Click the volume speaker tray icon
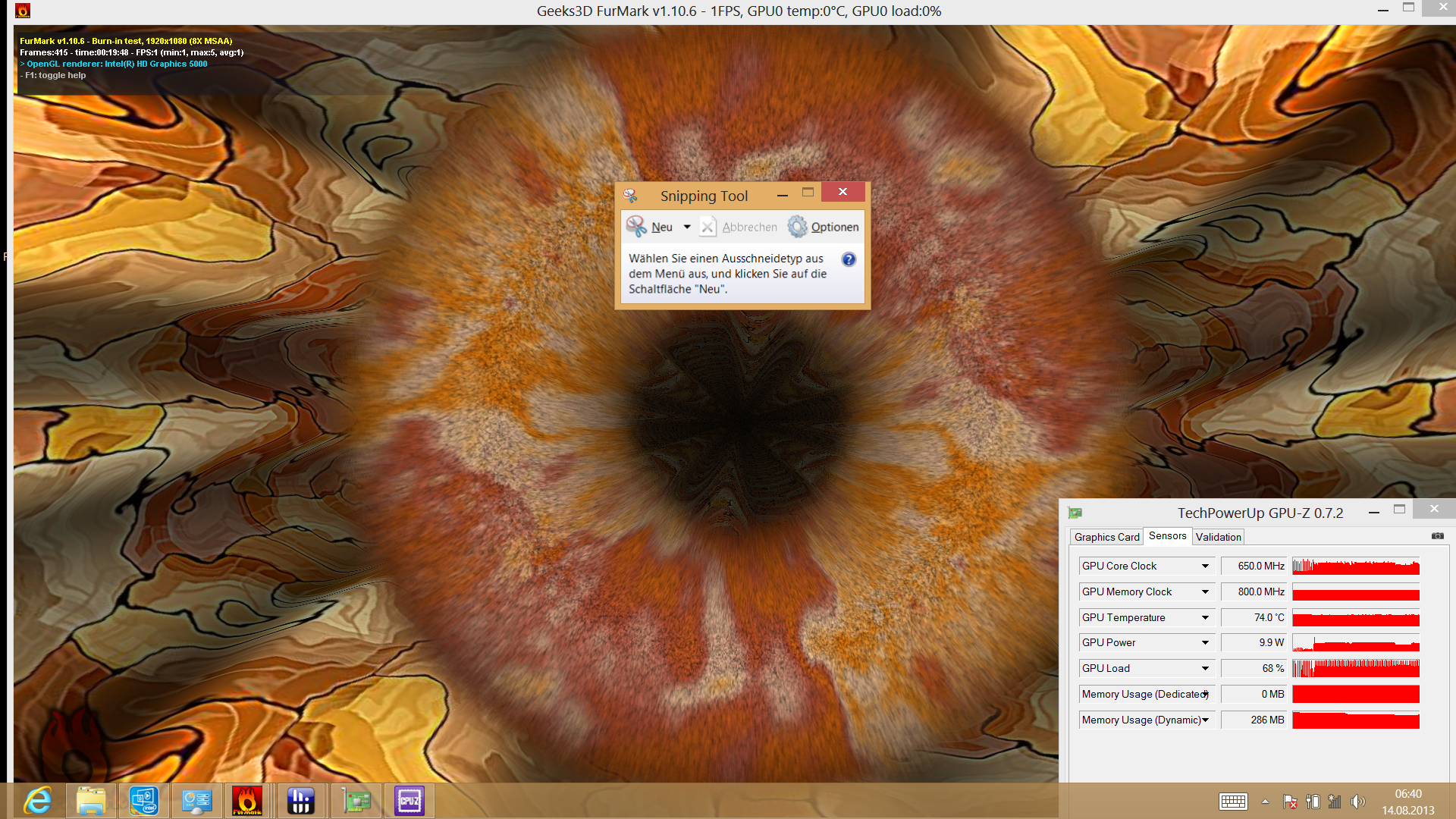1456x819 pixels. click(1357, 802)
